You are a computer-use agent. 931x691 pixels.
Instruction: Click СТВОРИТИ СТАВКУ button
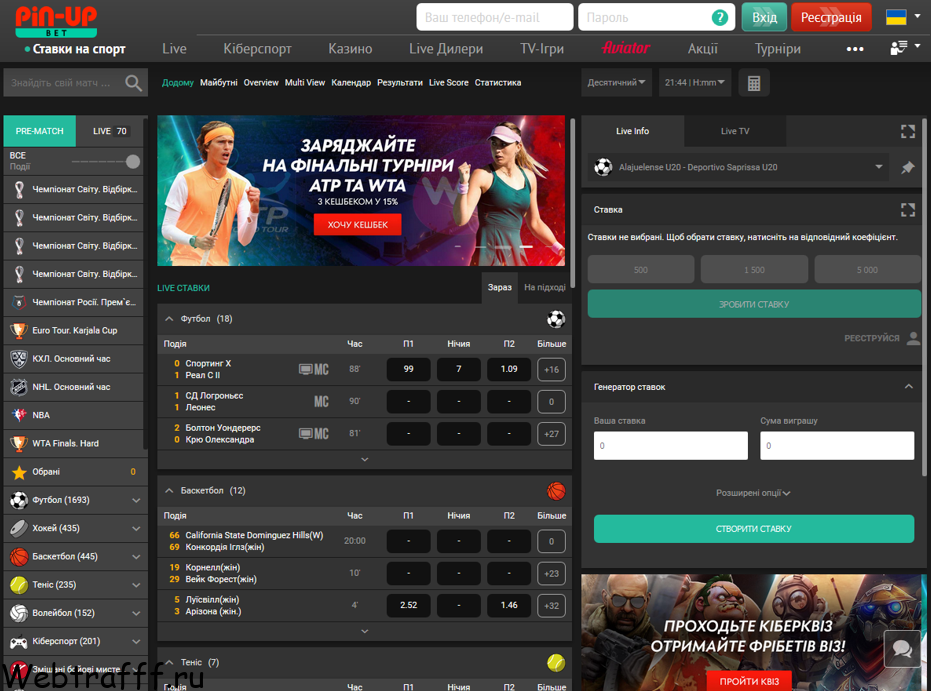coord(753,529)
